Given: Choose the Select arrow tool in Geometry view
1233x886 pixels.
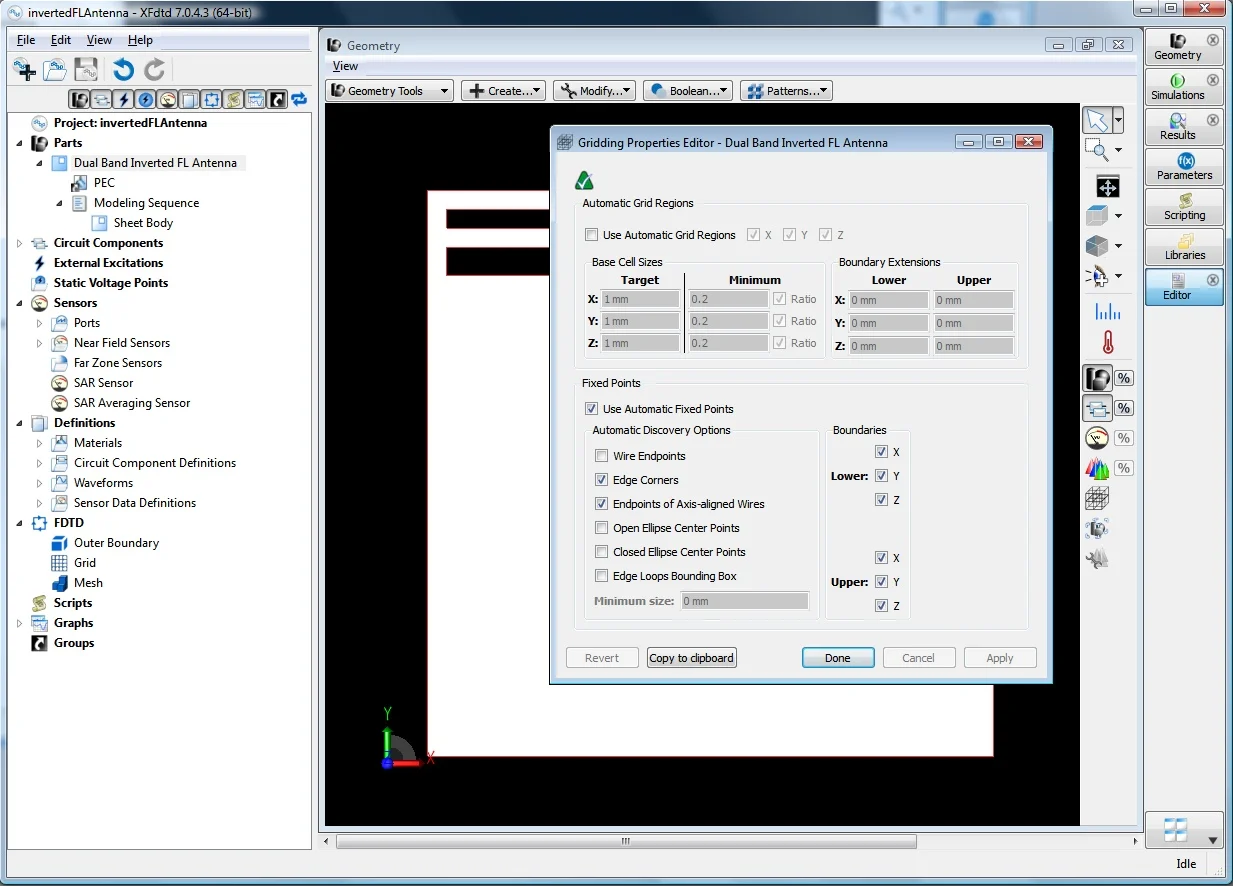Looking at the screenshot, I should point(1097,121).
